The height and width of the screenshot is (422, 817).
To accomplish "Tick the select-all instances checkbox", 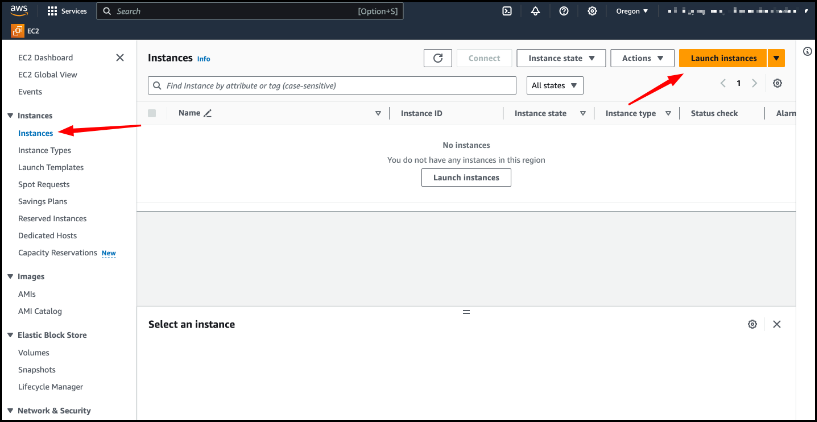I will pyautogui.click(x=152, y=113).
